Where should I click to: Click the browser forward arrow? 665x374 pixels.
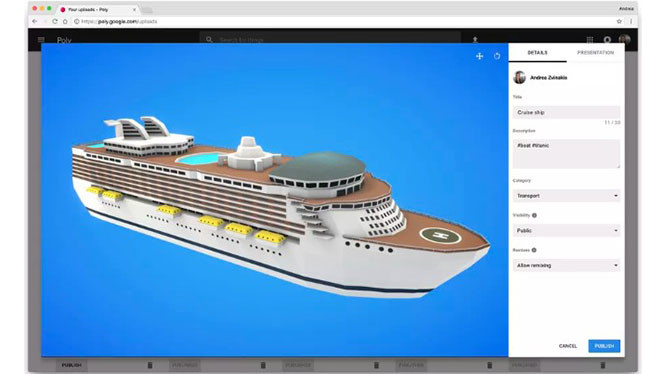point(45,21)
